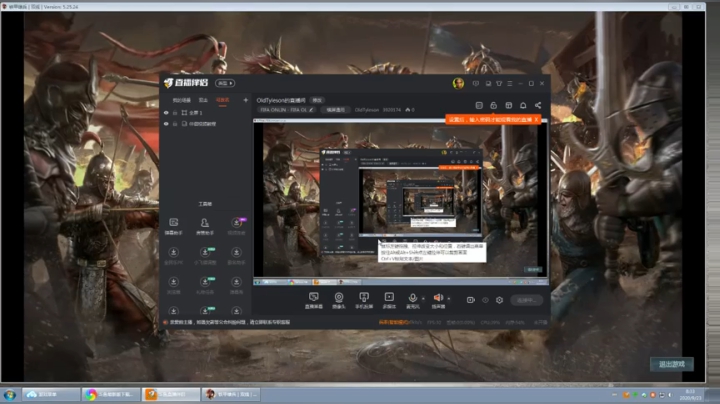Screen dimensions: 720x404
Task: Add multimedia source
Action: (389, 300)
